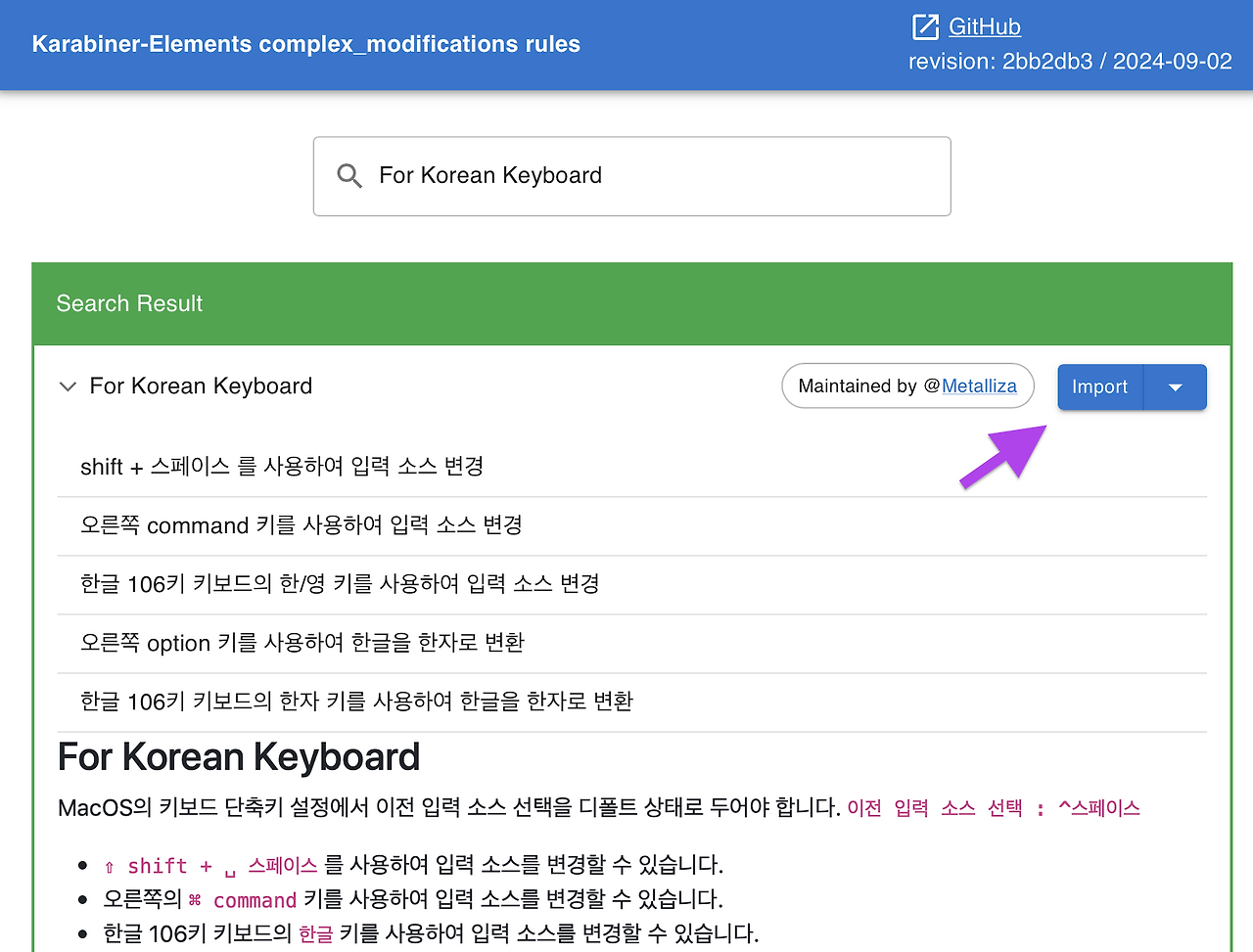
Task: Click the revision '2bb2db3 / 2024-09-02' text
Action: pyautogui.click(x=1117, y=62)
